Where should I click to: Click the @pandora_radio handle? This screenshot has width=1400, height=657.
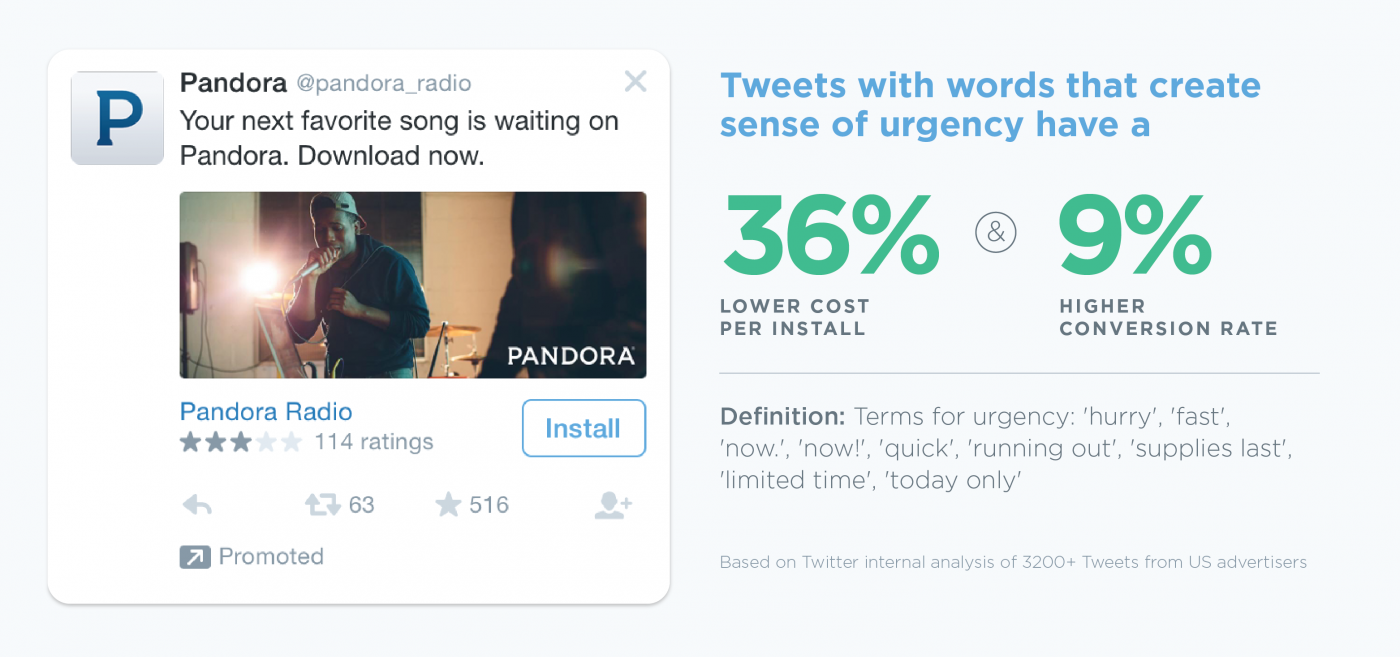384,83
